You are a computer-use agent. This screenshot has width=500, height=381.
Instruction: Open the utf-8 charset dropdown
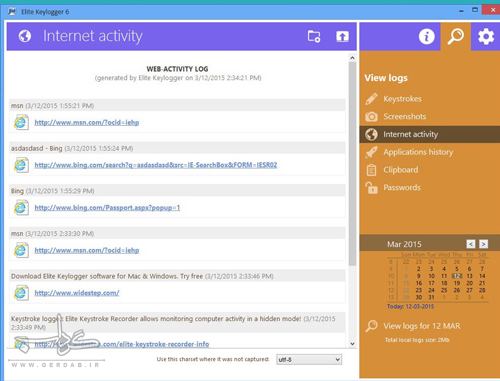point(309,360)
